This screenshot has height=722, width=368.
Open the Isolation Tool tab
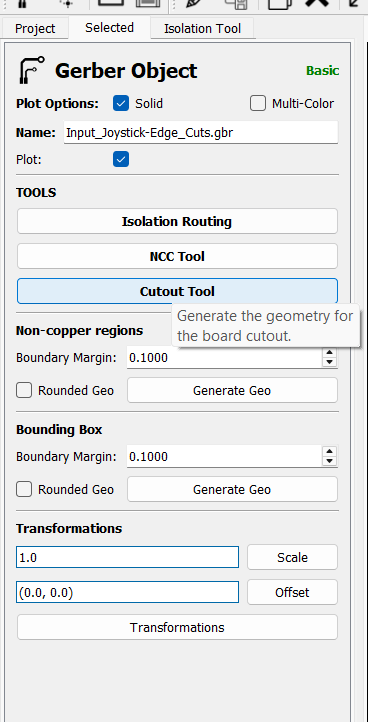[x=203, y=29]
